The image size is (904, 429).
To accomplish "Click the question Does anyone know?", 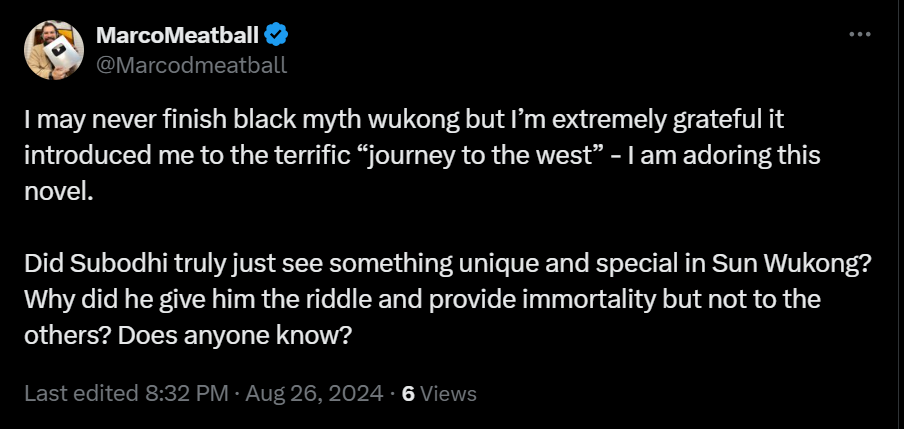I will point(234,336).
